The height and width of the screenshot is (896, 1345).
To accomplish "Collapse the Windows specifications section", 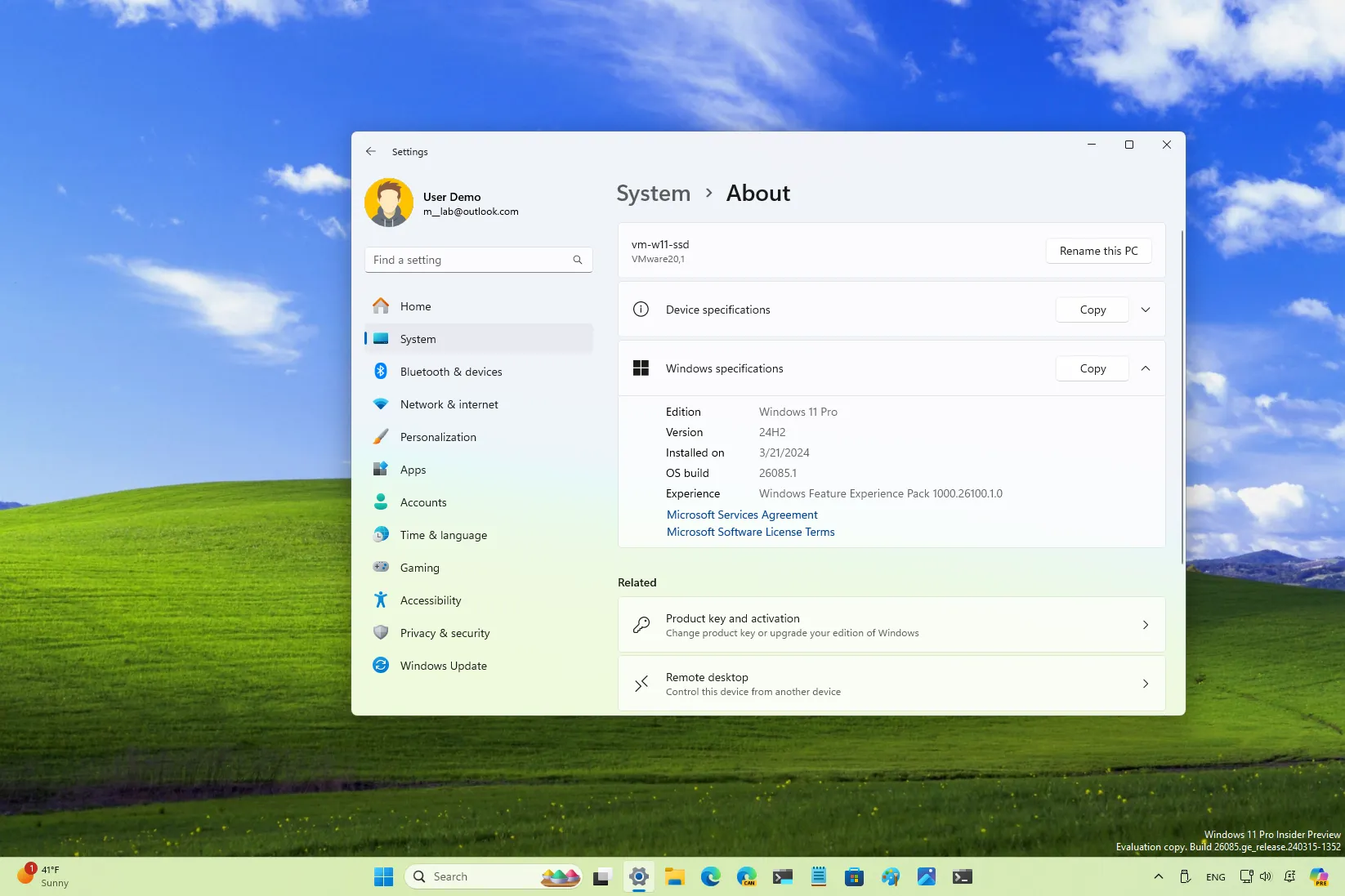I will [x=1146, y=368].
